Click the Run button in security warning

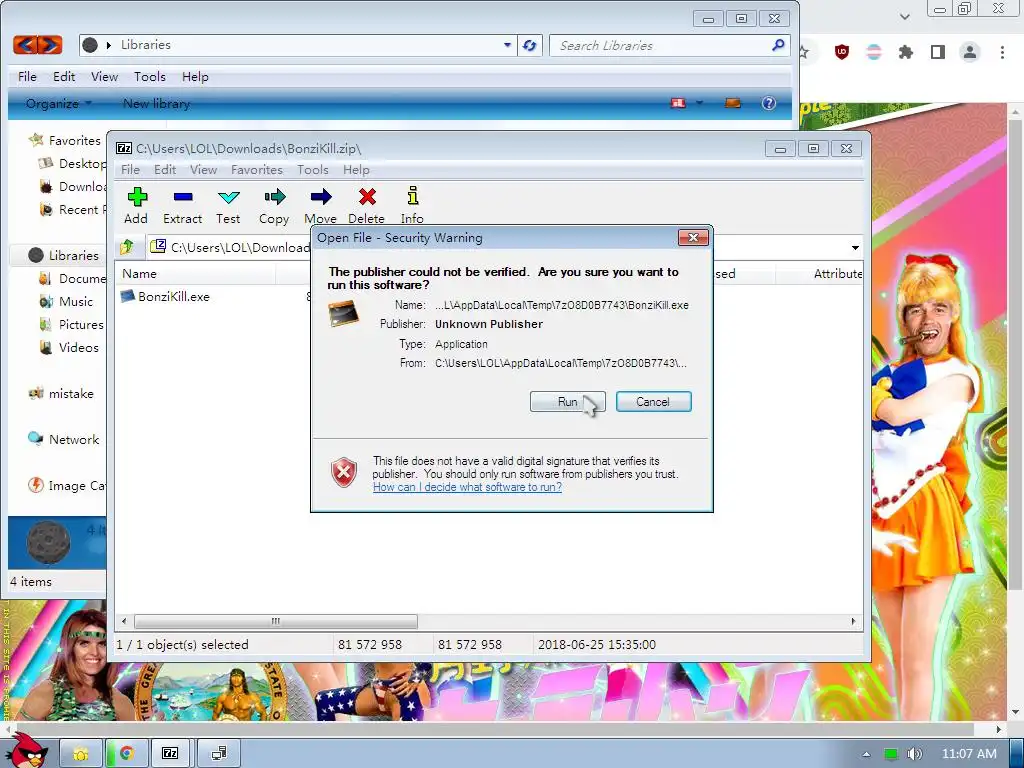tap(568, 402)
